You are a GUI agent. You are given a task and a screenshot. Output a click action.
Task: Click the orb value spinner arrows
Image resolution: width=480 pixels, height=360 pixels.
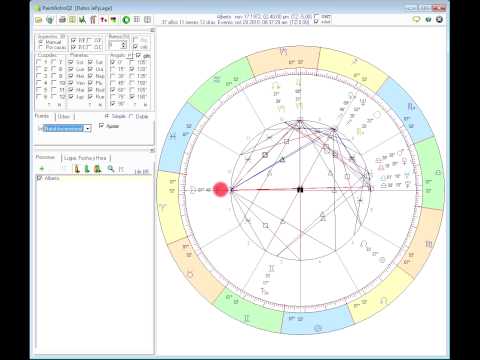pos(124,45)
